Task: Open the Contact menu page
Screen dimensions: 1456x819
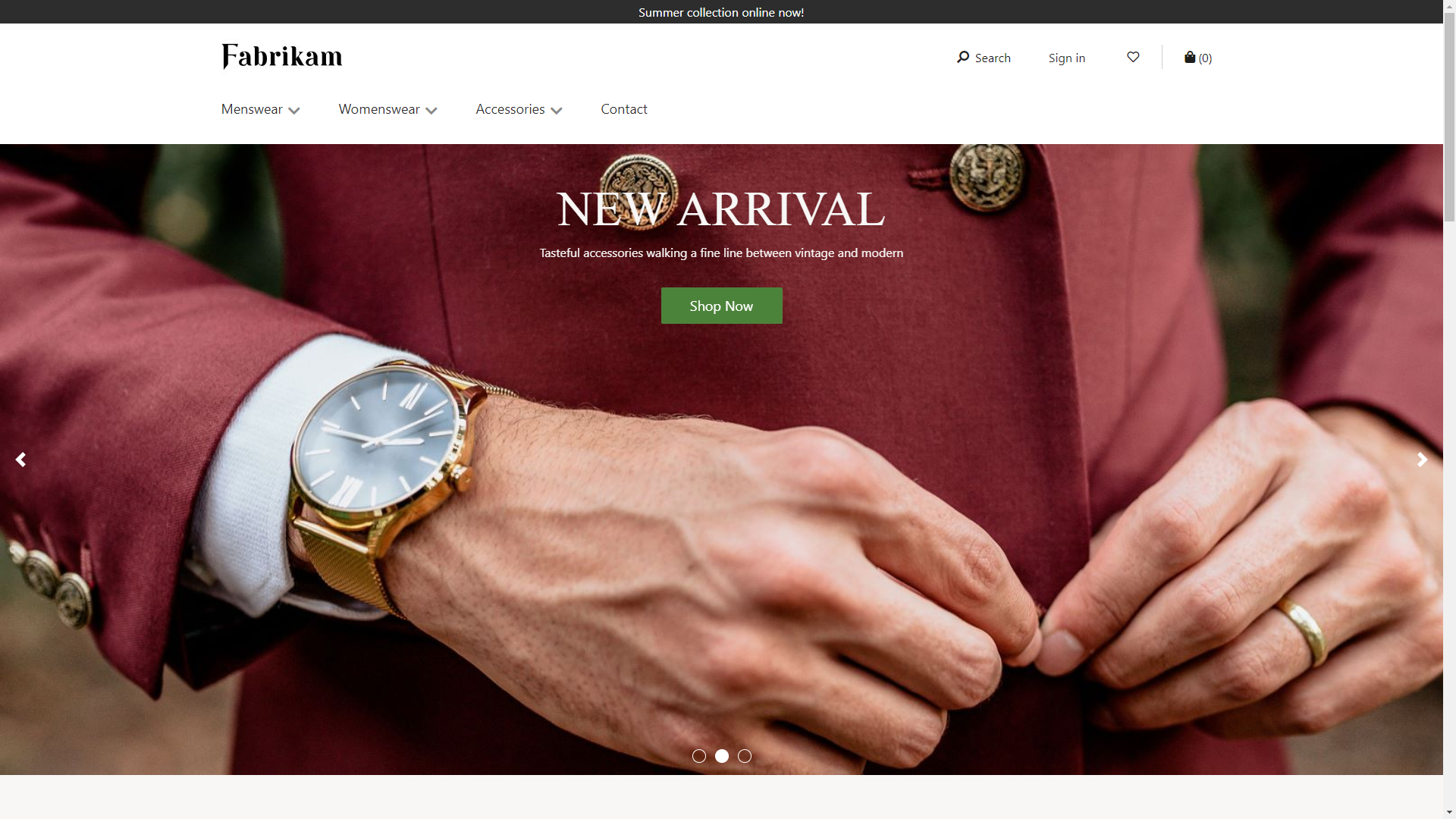Action: pos(624,109)
